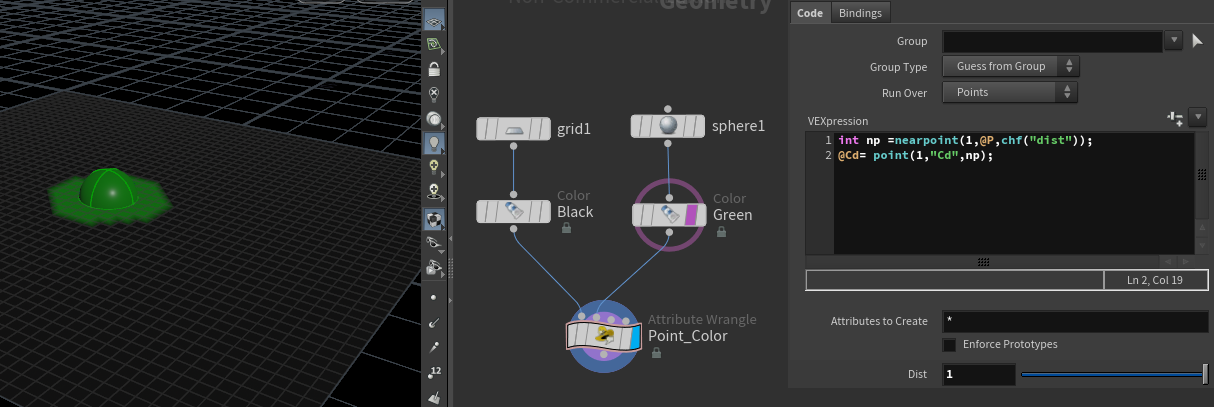Toggle display flag on sphere1 node
1214x407 pixels.
click(699, 126)
